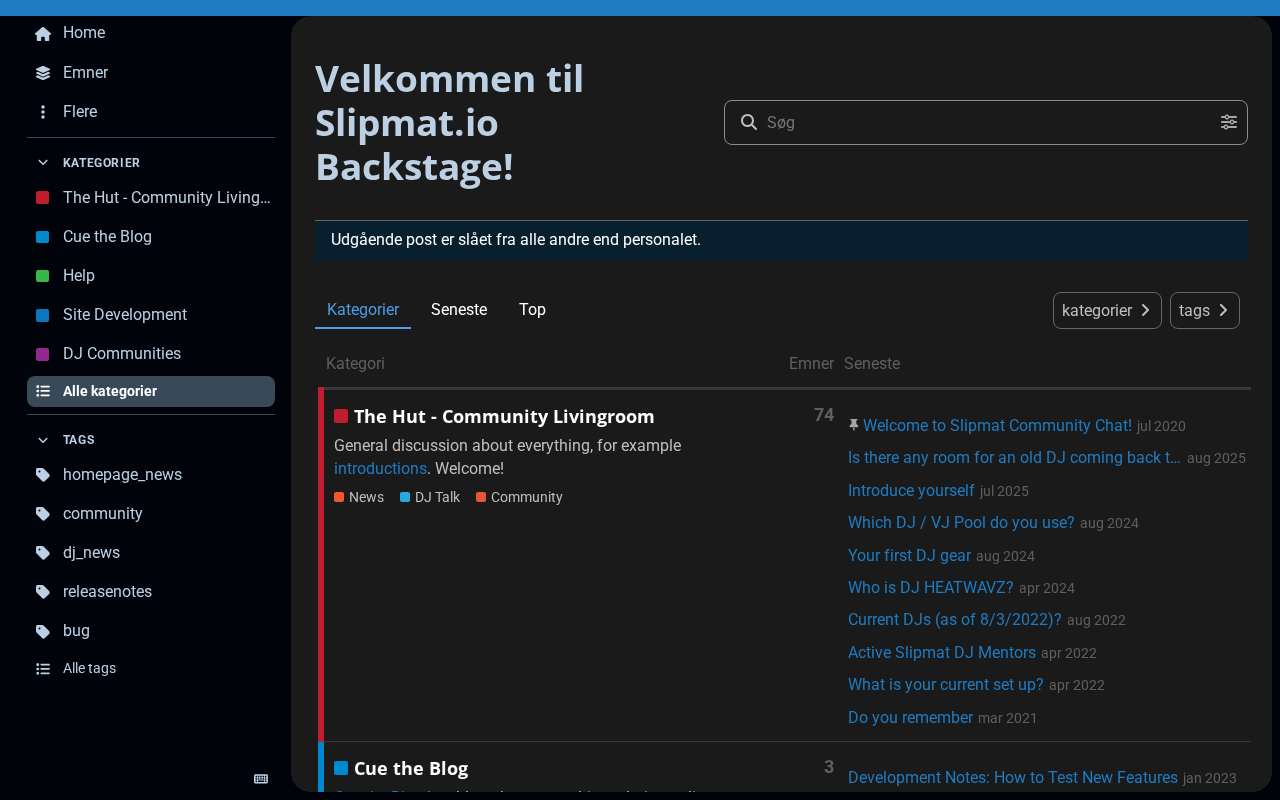The width and height of the screenshot is (1280, 800).
Task: Click the Emner stacked layers icon
Action: (x=43, y=73)
